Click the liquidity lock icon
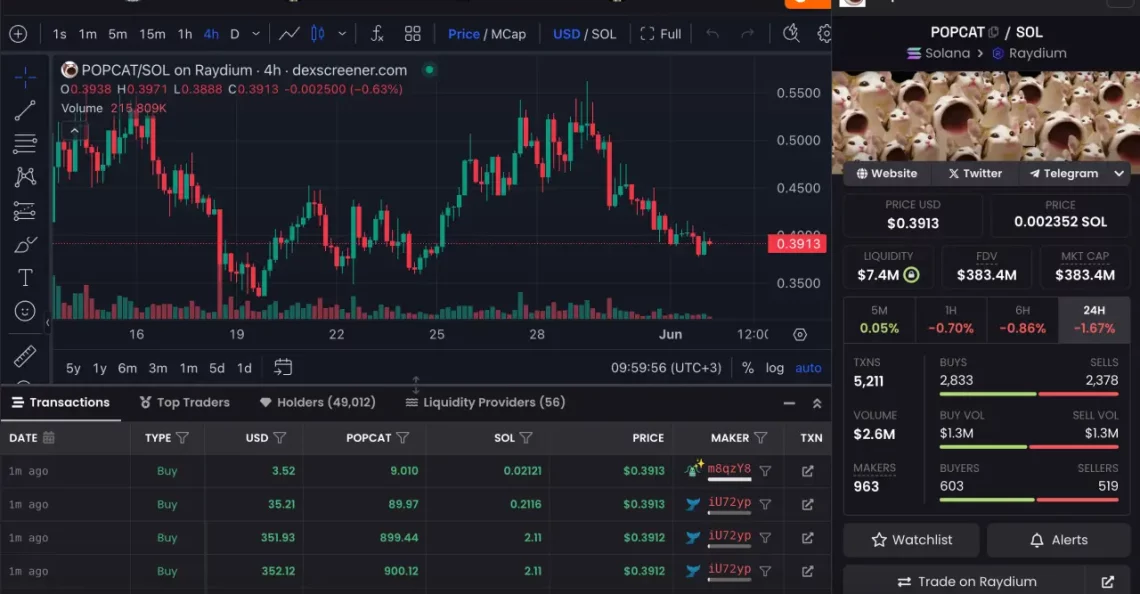 click(x=911, y=275)
